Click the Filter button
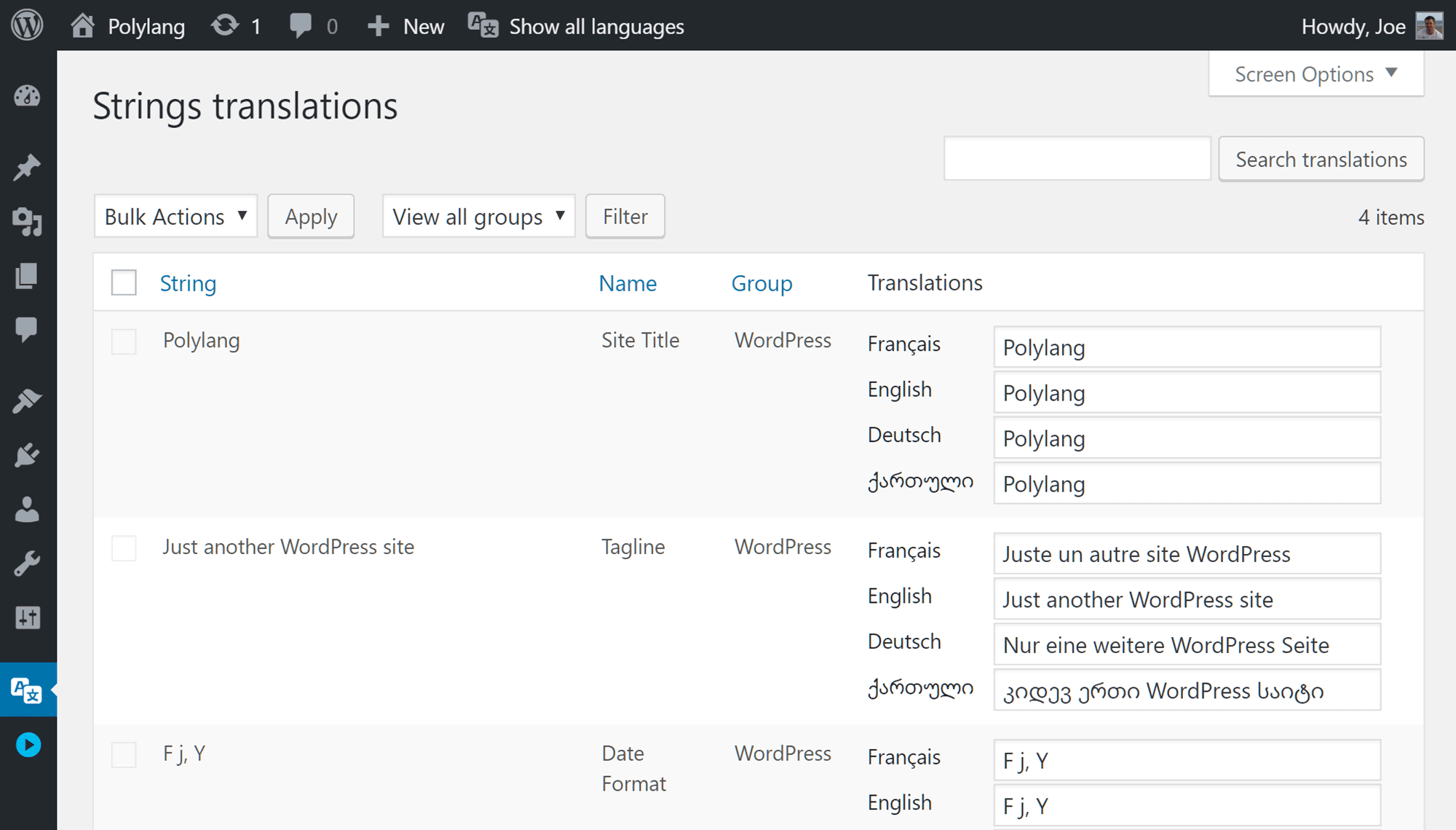 pos(625,216)
